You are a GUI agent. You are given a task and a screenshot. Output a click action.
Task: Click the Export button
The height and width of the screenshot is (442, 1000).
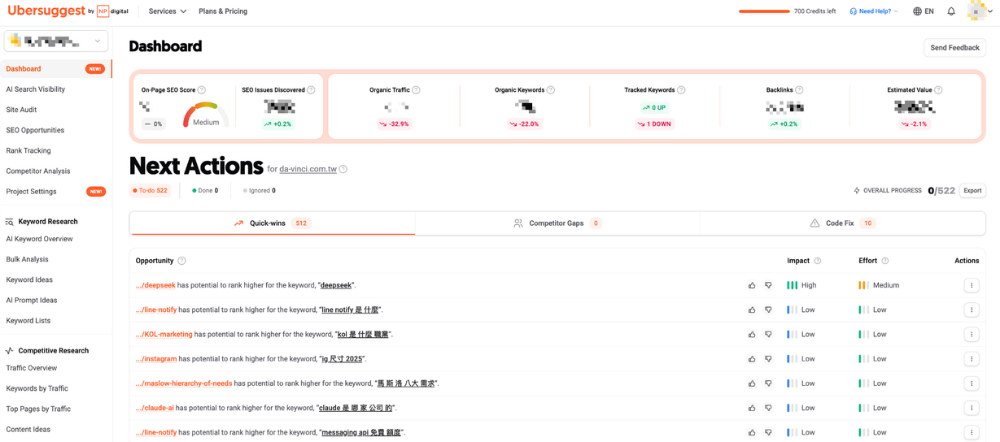[x=972, y=190]
